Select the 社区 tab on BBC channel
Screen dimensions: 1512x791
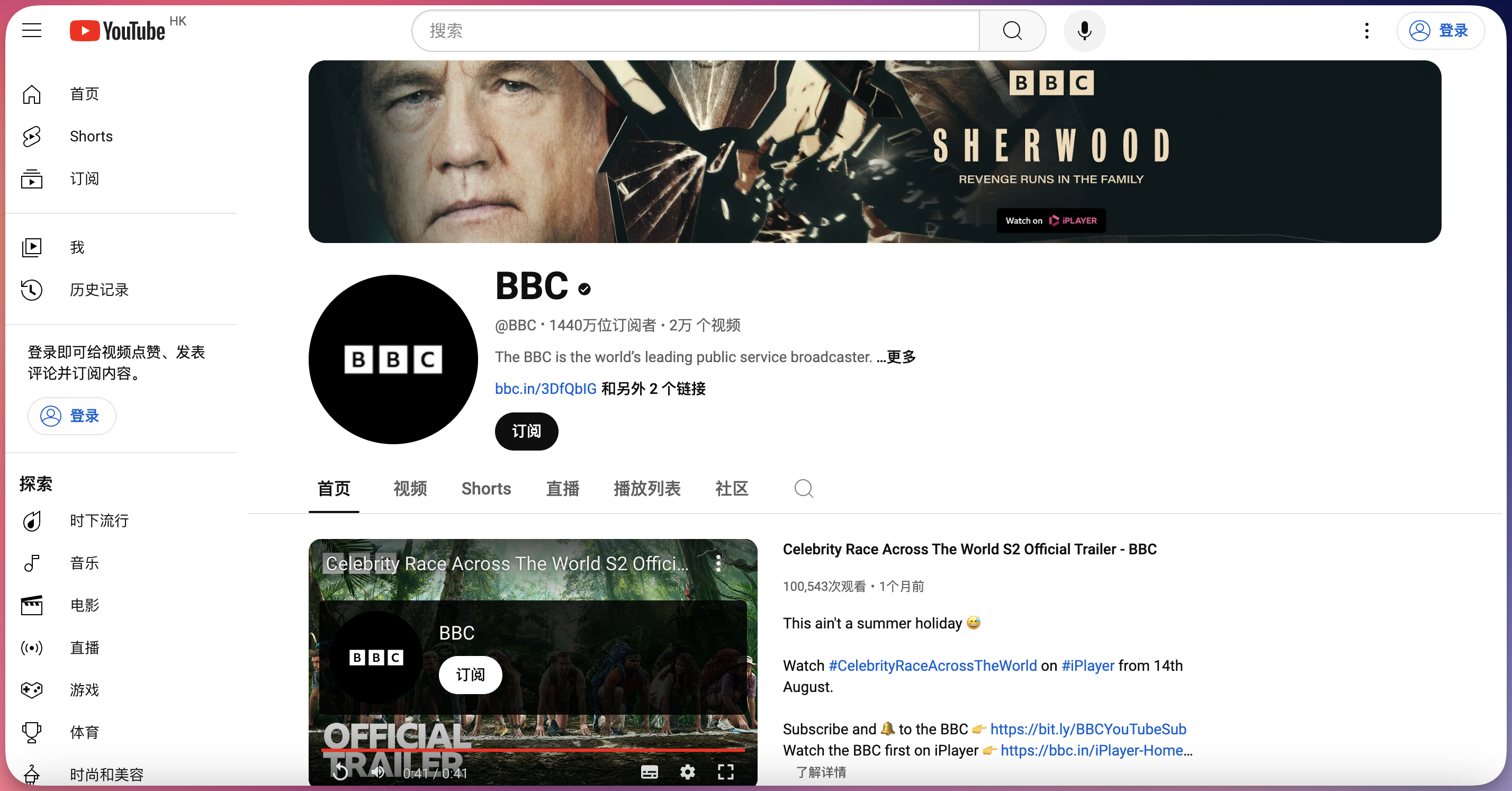[x=733, y=488]
